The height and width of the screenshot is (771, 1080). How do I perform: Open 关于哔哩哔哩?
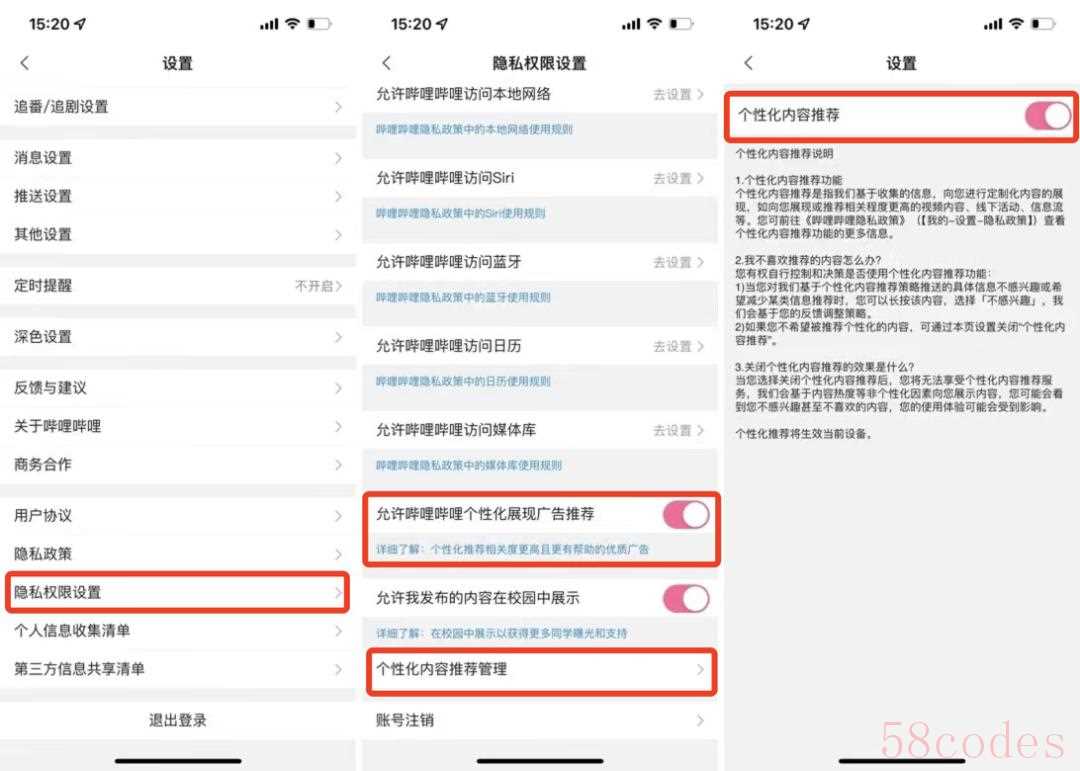click(178, 426)
